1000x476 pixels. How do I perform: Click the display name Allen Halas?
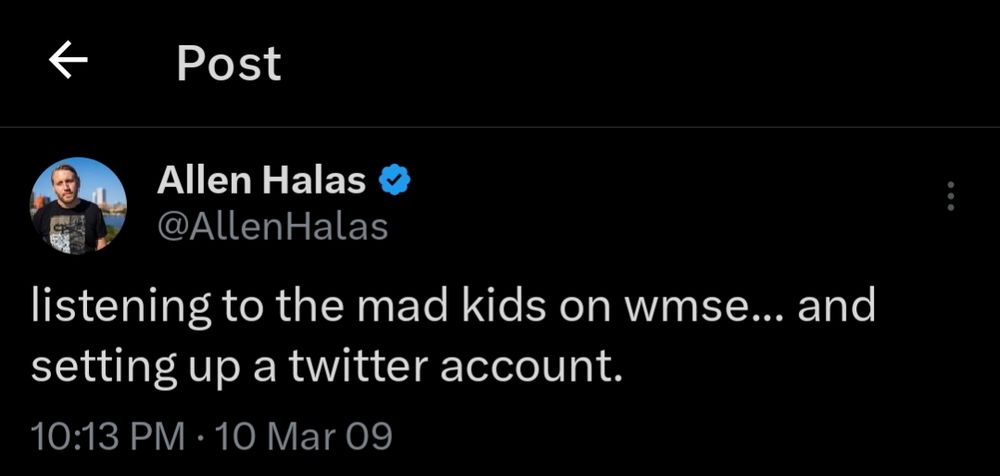pyautogui.click(x=261, y=182)
